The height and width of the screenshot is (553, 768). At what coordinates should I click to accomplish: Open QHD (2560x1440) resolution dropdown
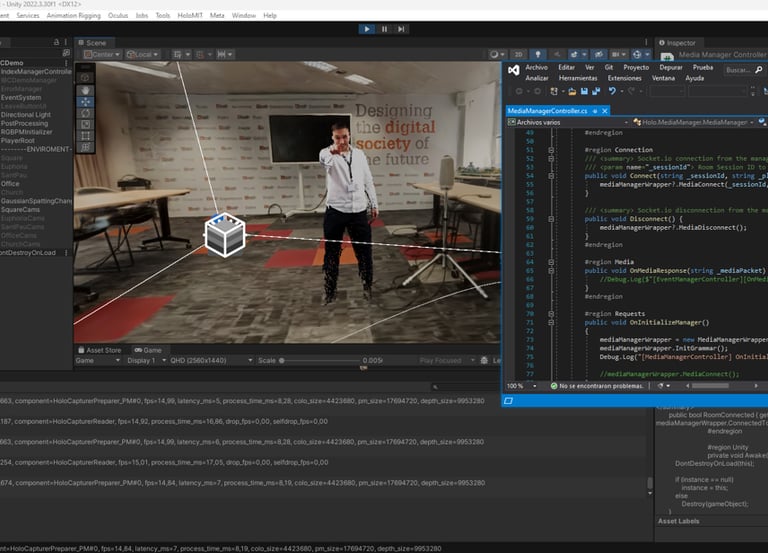211,361
